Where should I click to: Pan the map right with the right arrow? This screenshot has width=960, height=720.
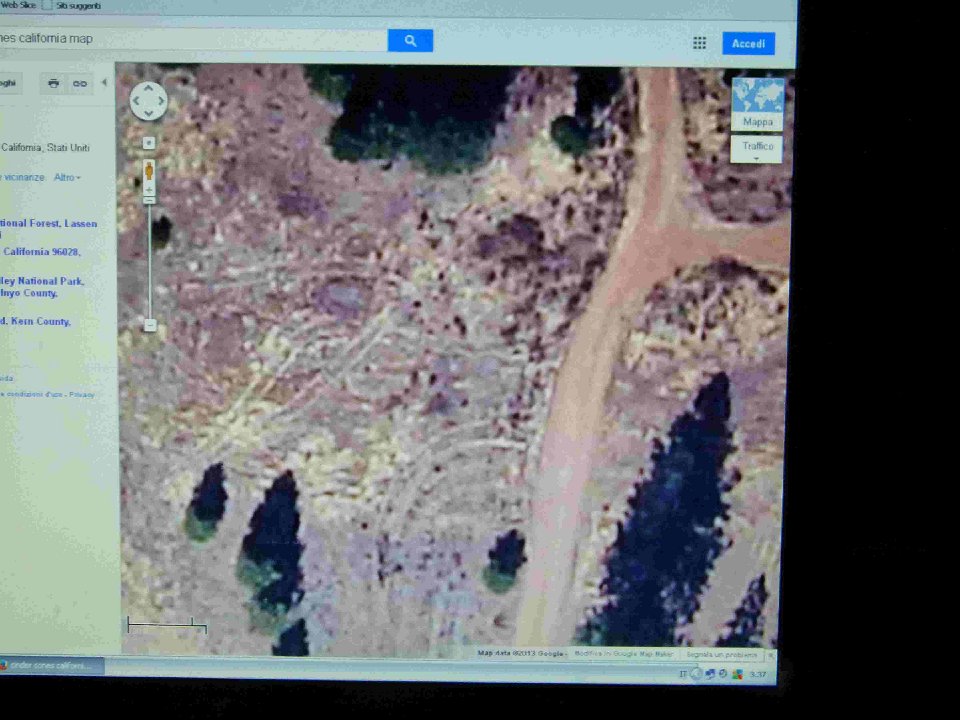pyautogui.click(x=161, y=101)
